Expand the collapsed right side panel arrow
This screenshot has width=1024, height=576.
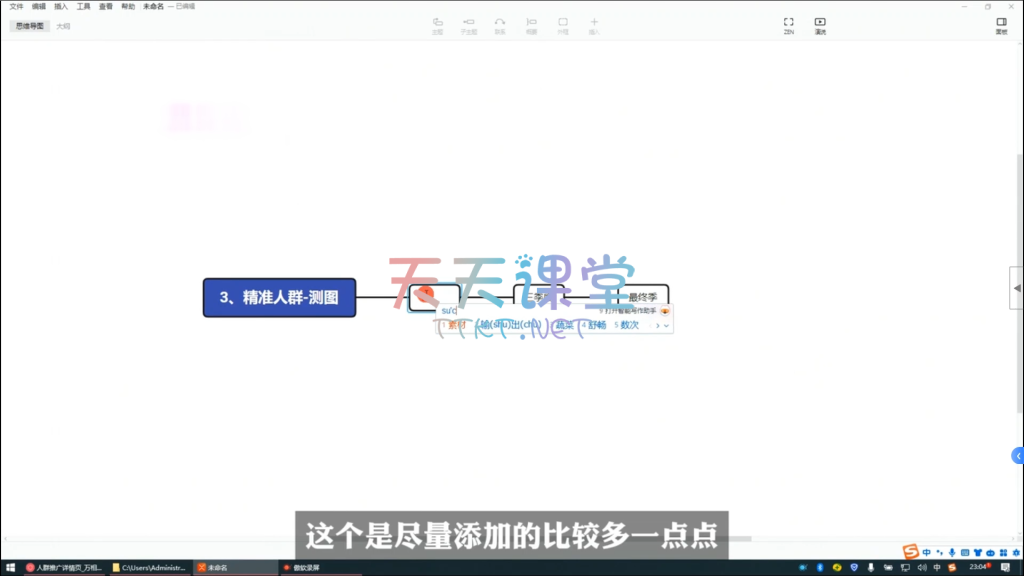click(x=1017, y=288)
